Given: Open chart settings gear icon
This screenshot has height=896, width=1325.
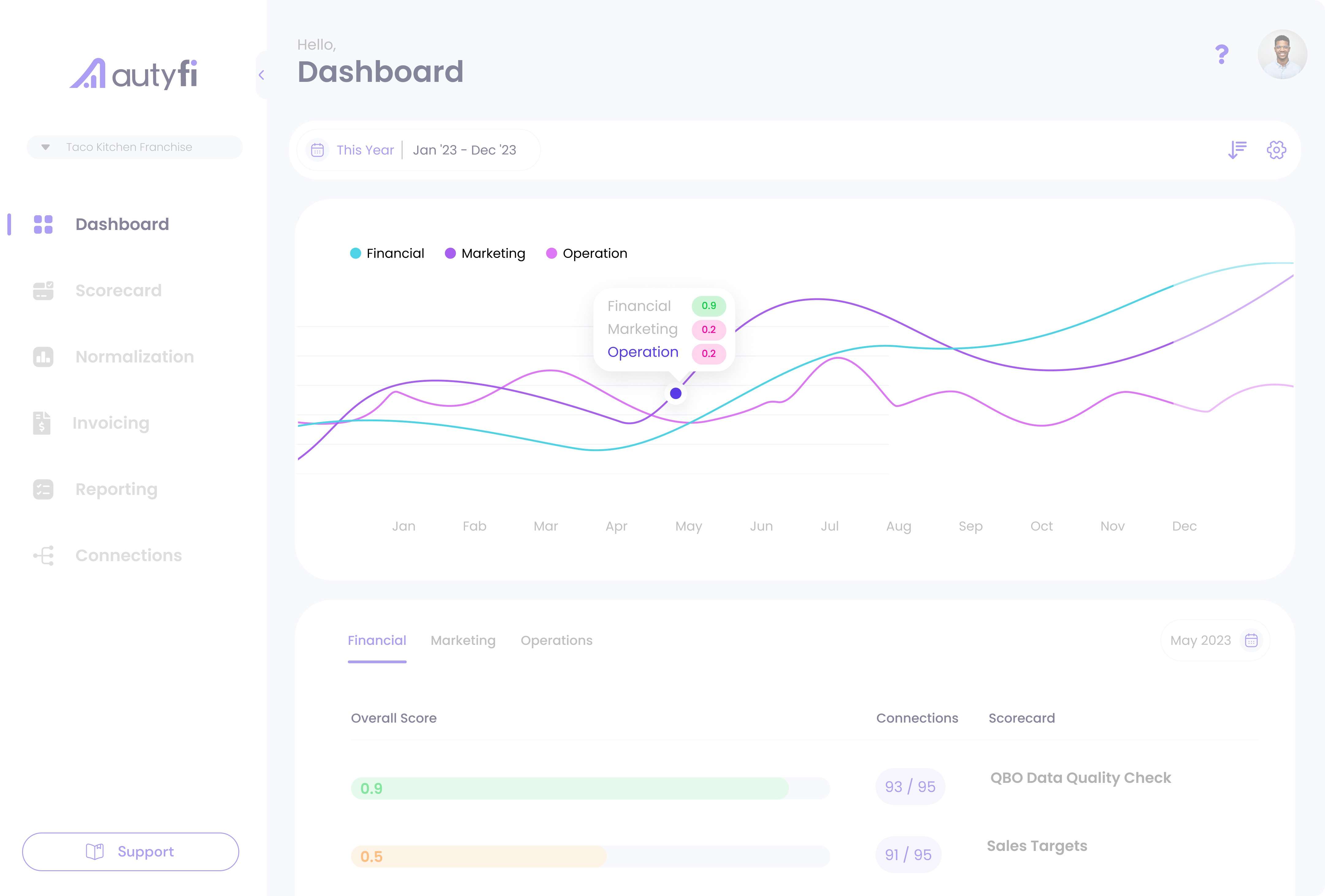Looking at the screenshot, I should [x=1277, y=150].
